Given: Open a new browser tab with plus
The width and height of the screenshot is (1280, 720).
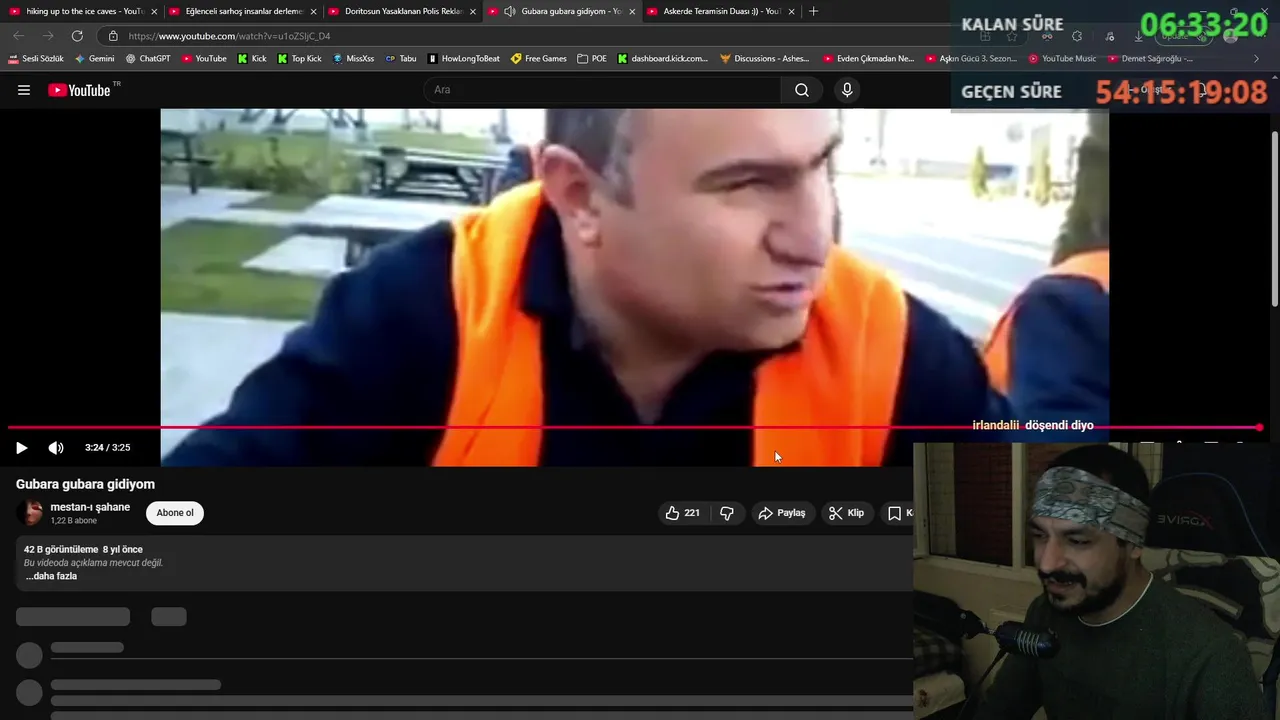Looking at the screenshot, I should point(813,11).
